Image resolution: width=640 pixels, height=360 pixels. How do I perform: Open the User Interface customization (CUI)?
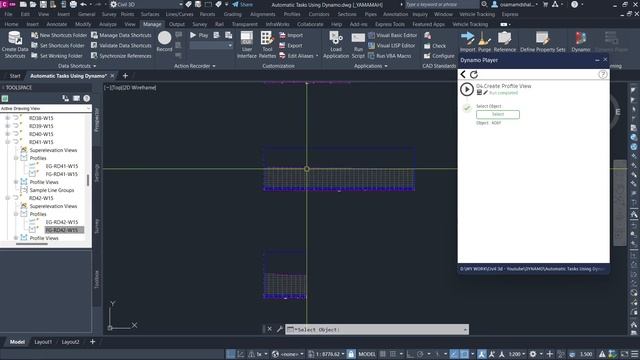coord(247,45)
